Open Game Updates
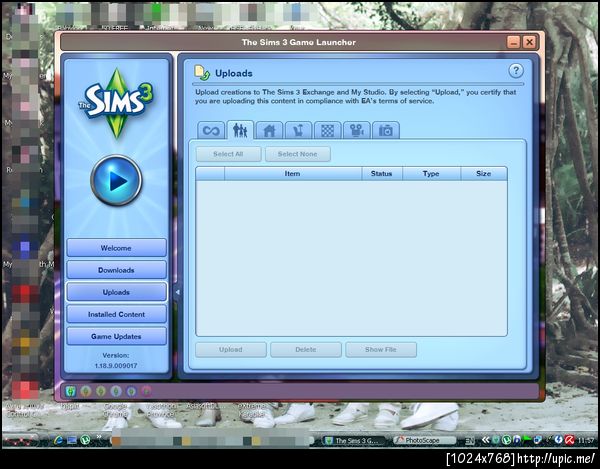Image resolution: width=600 pixels, height=469 pixels. point(116,337)
